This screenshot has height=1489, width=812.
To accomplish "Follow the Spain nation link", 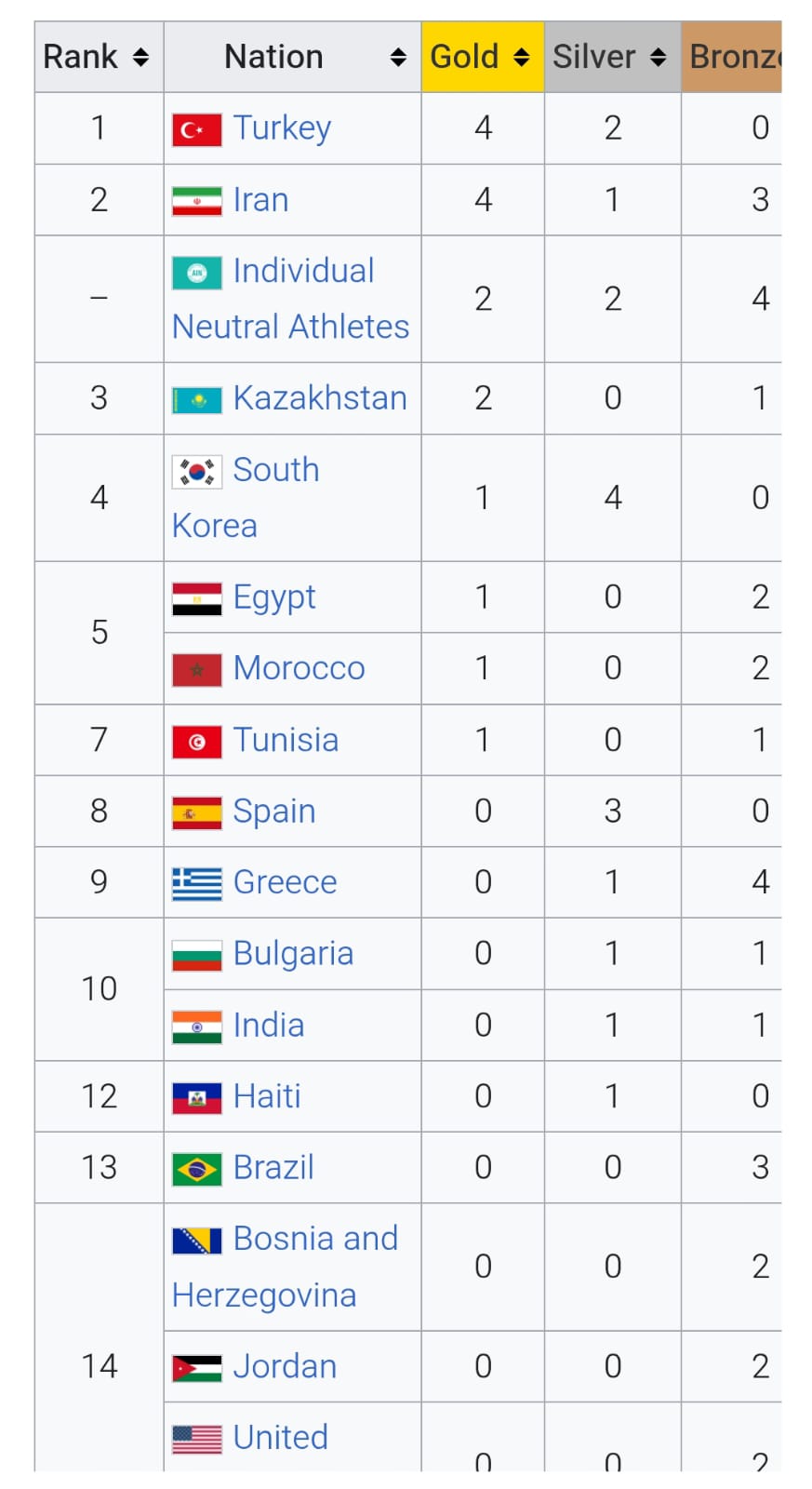I will [273, 812].
